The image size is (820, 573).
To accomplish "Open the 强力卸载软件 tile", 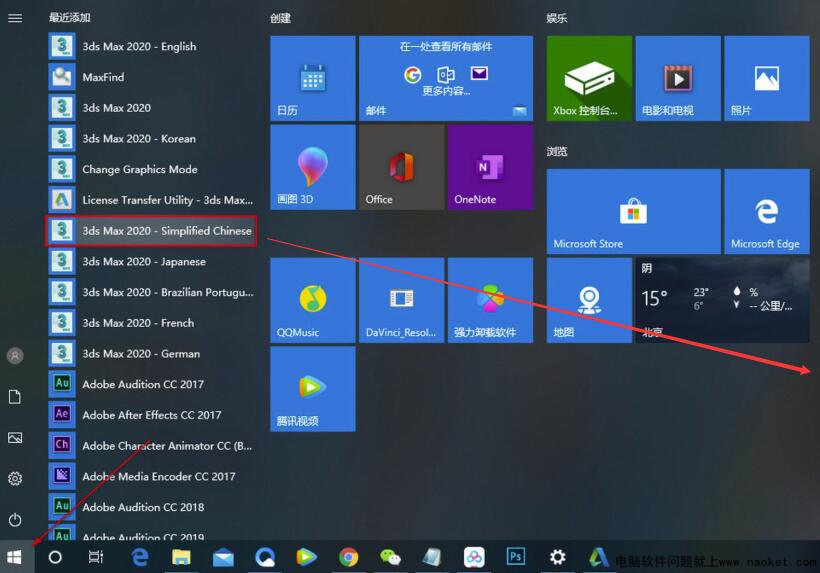I will click(x=491, y=300).
